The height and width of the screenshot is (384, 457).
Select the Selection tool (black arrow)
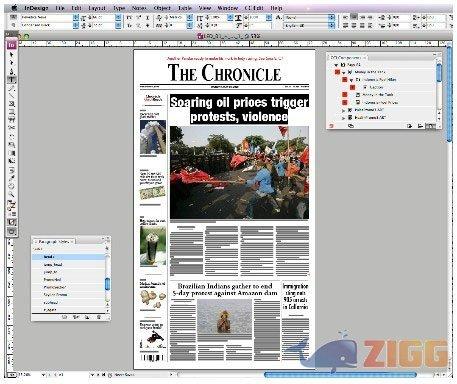click(x=12, y=54)
